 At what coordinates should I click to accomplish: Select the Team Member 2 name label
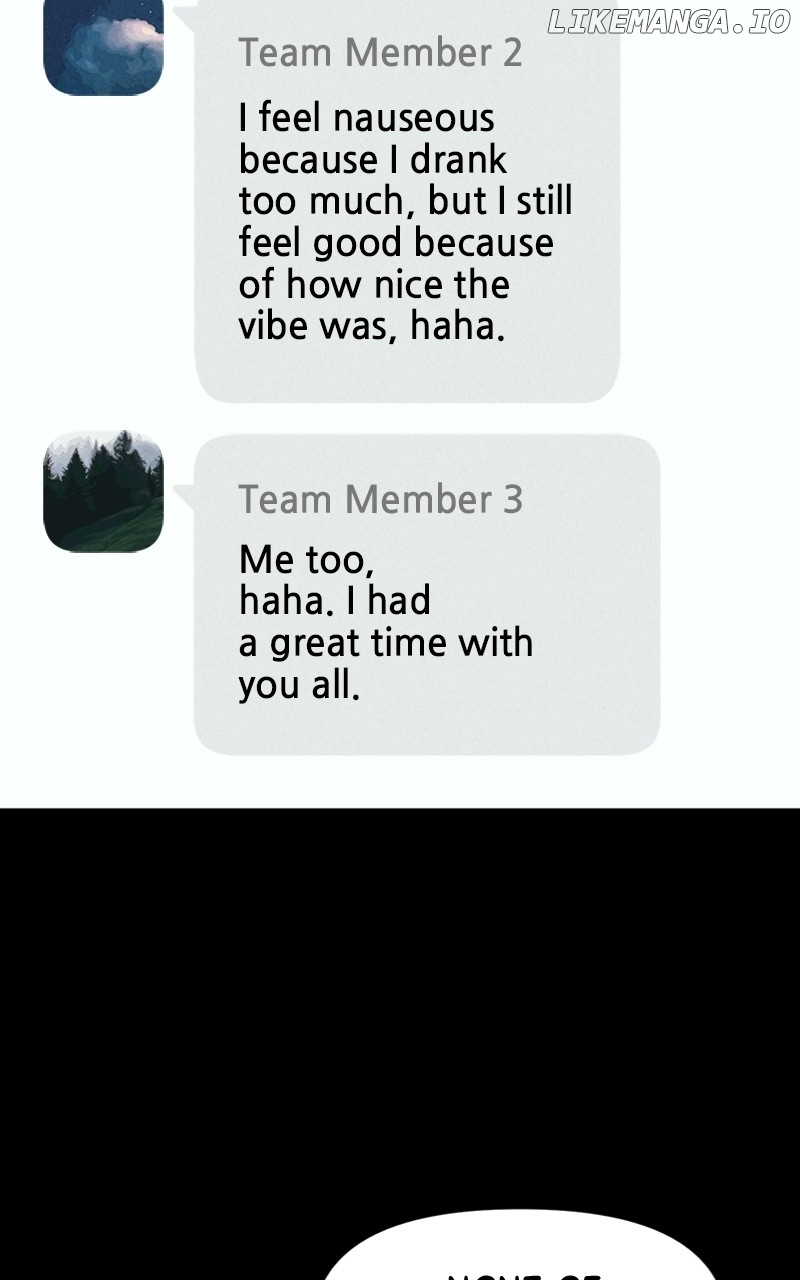[x=380, y=52]
